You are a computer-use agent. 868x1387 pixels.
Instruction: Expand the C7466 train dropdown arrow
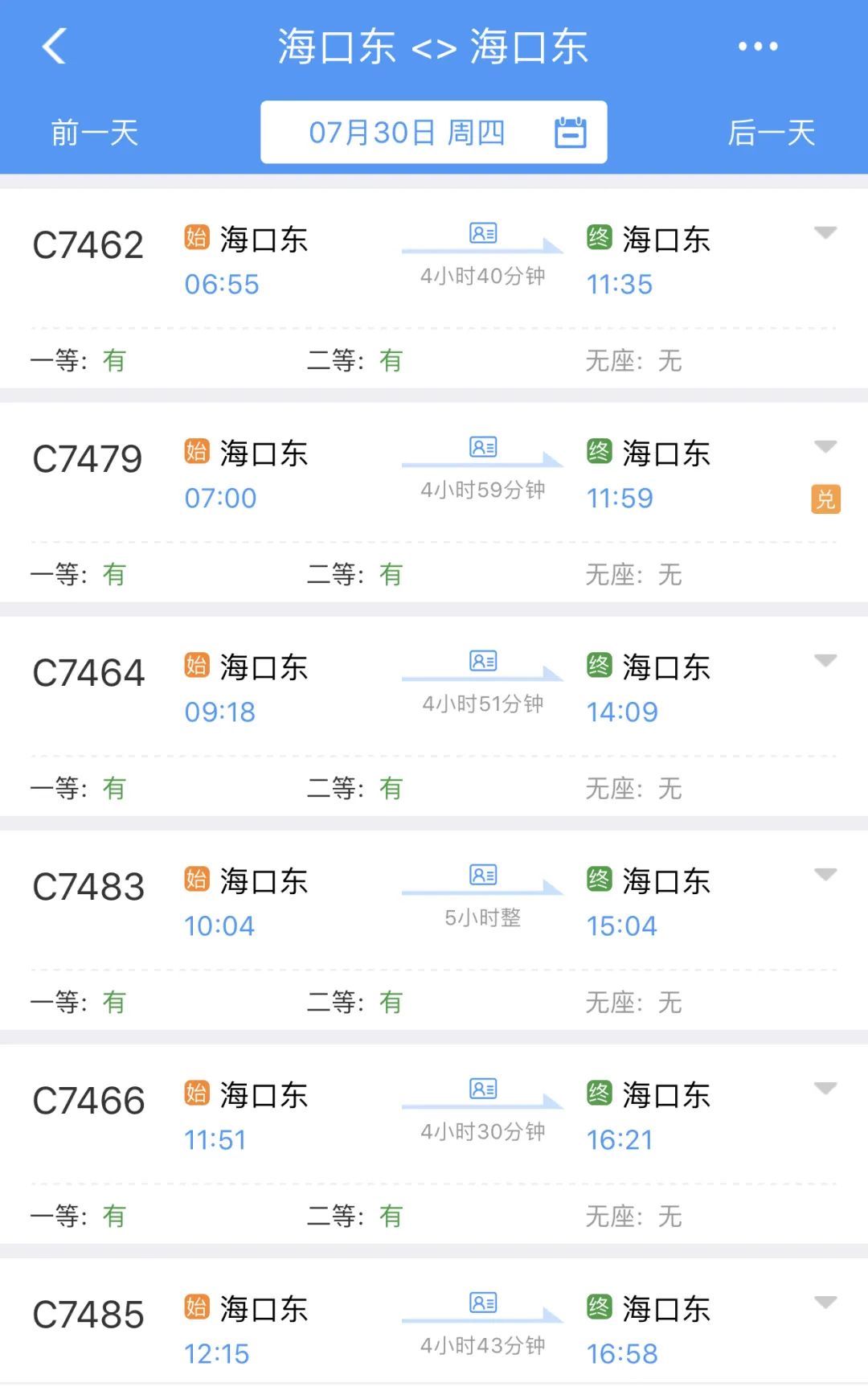(825, 1089)
